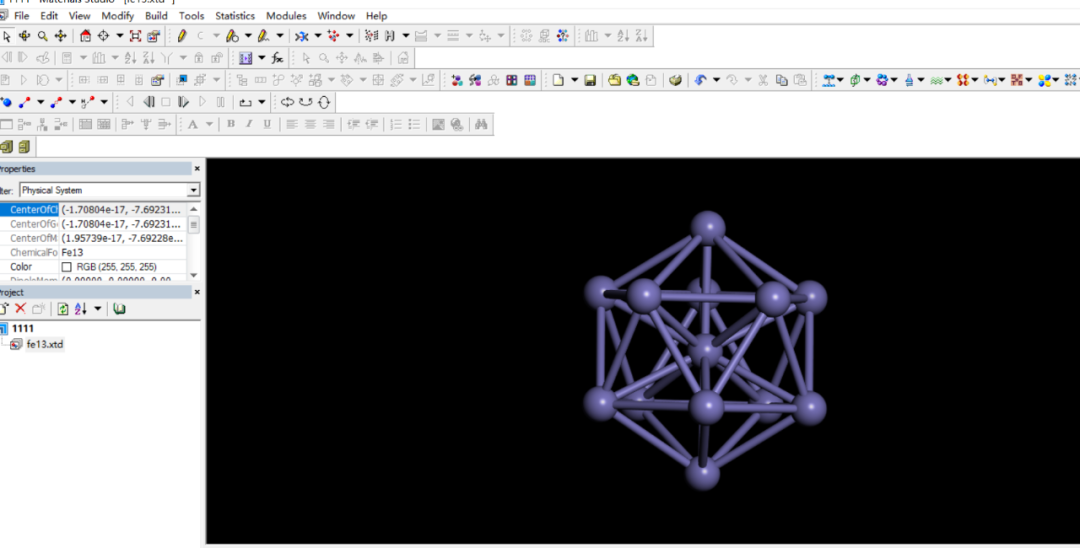Open the Project sort options dropdown arrow
This screenshot has width=1080, height=548.
pyautogui.click(x=97, y=309)
